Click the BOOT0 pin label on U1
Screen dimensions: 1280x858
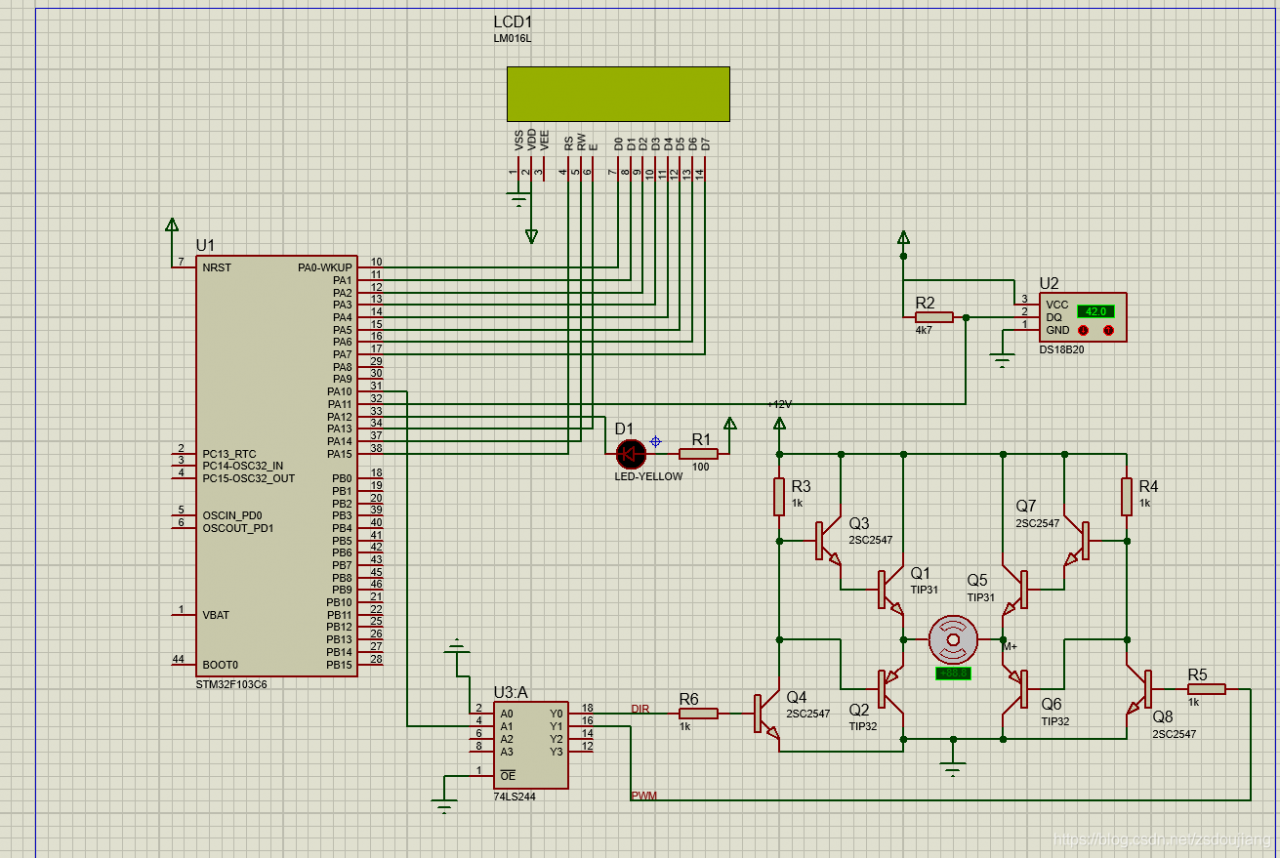[x=220, y=664]
